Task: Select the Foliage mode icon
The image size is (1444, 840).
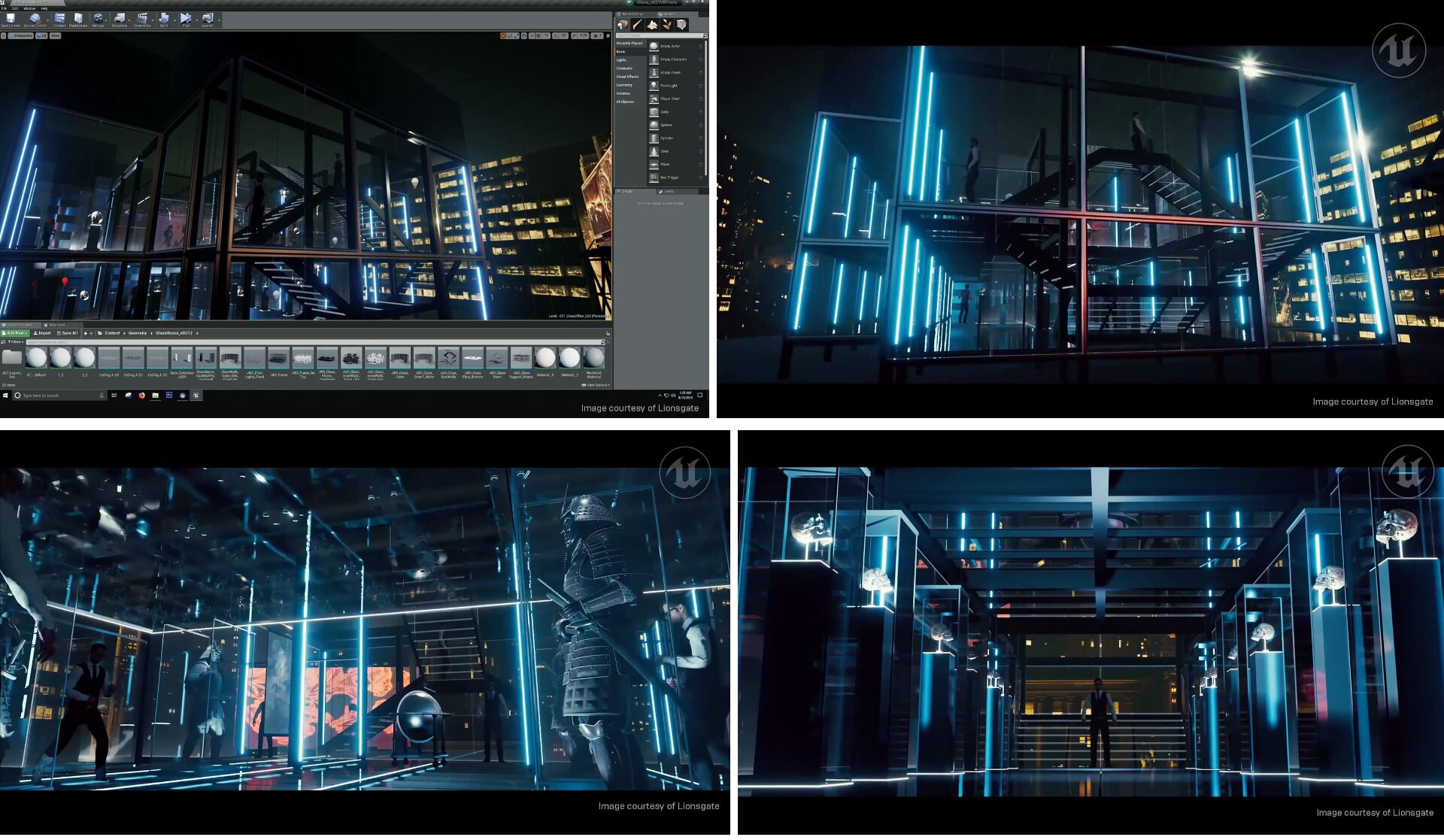Action: [666, 25]
